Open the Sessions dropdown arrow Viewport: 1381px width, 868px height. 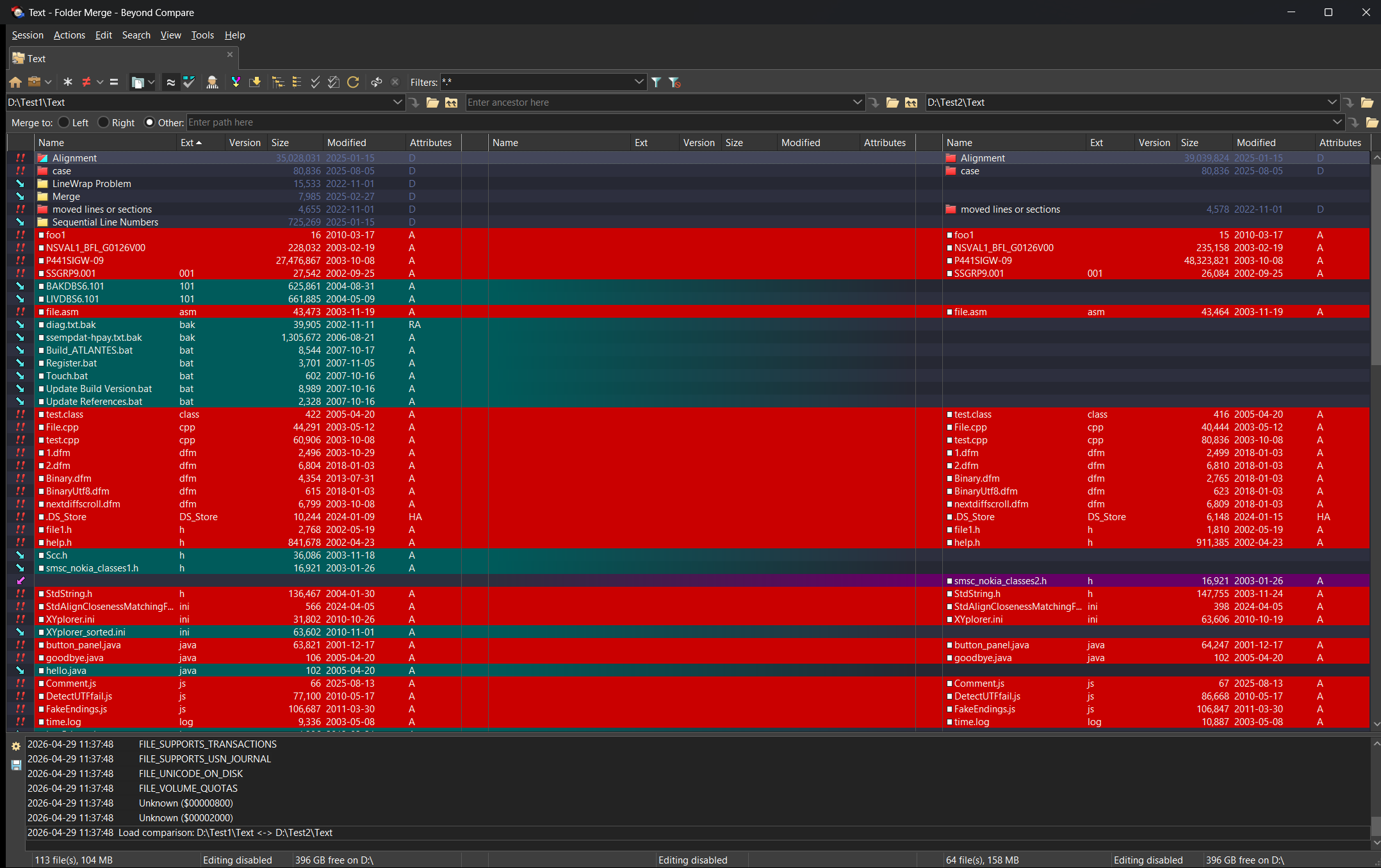[x=48, y=82]
